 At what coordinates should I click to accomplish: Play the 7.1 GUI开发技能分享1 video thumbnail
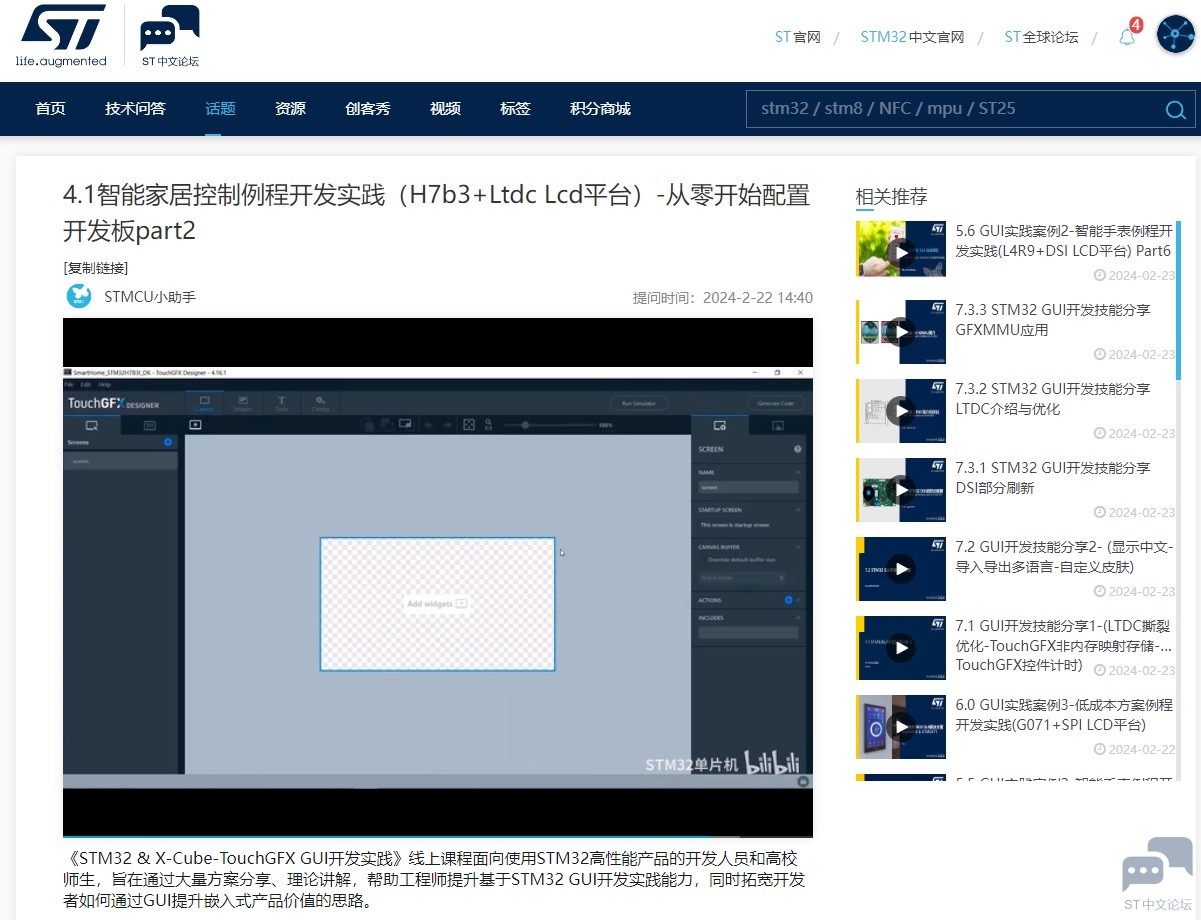pos(901,647)
